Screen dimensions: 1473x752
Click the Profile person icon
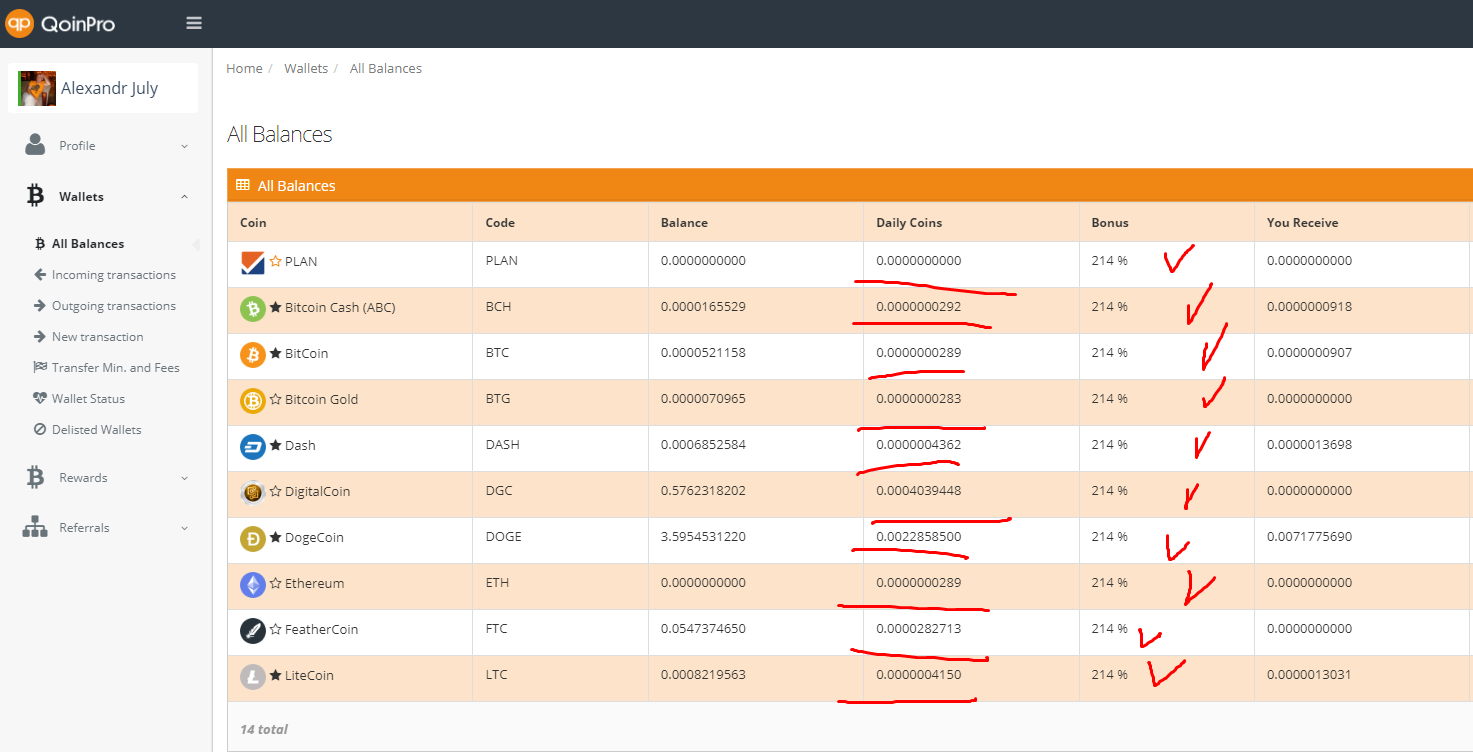[35, 145]
